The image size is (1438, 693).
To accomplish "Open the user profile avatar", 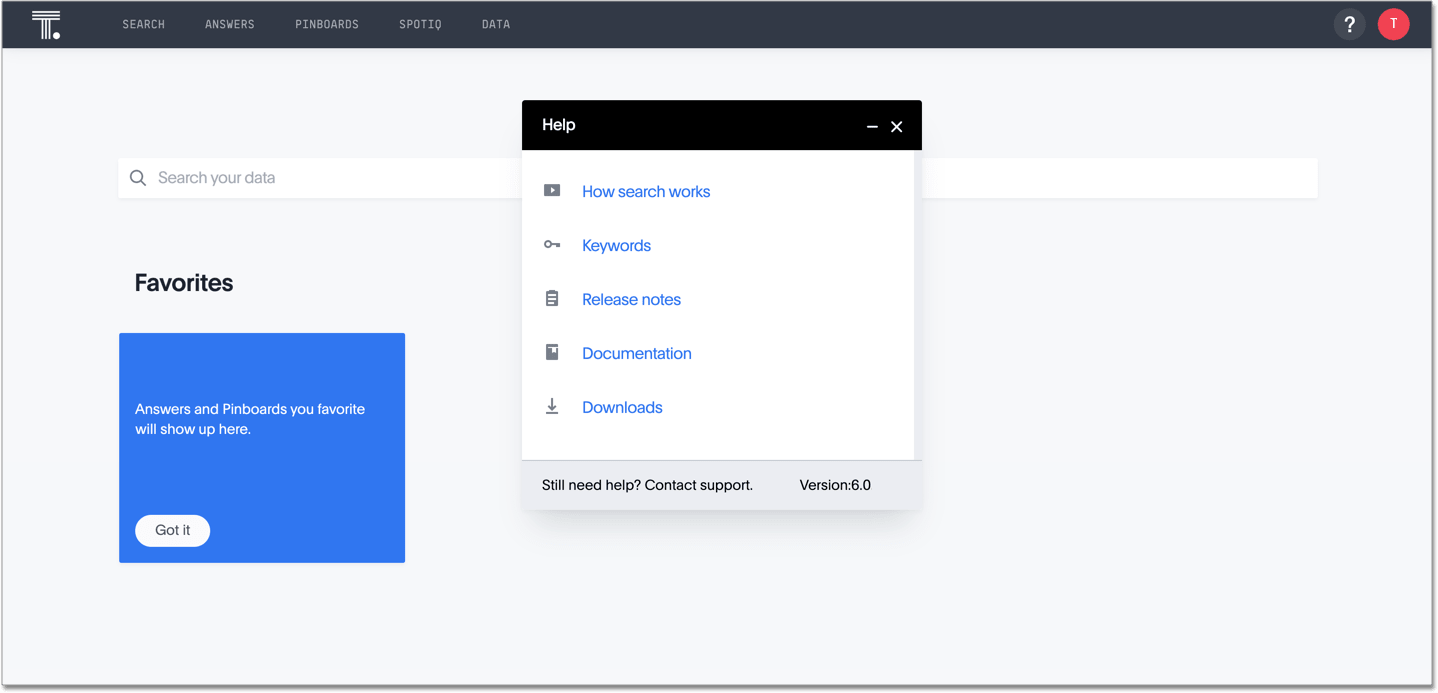I will point(1393,23).
